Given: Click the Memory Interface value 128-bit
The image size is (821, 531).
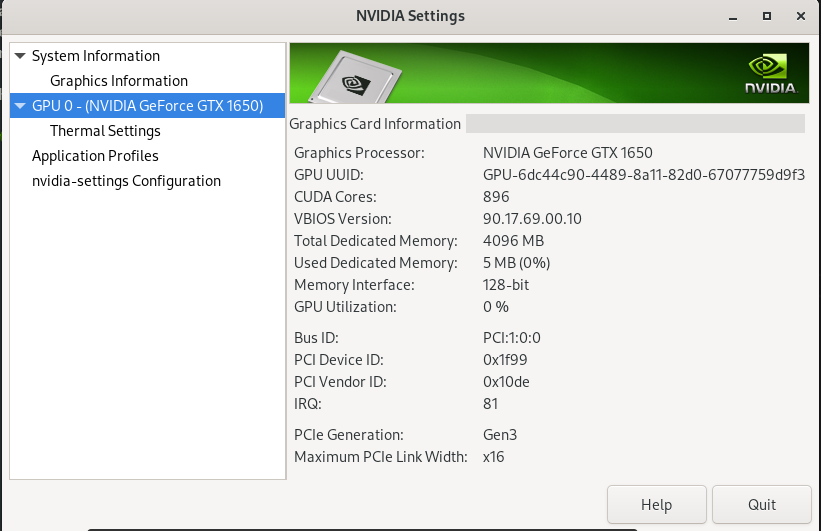Looking at the screenshot, I should tap(506, 285).
